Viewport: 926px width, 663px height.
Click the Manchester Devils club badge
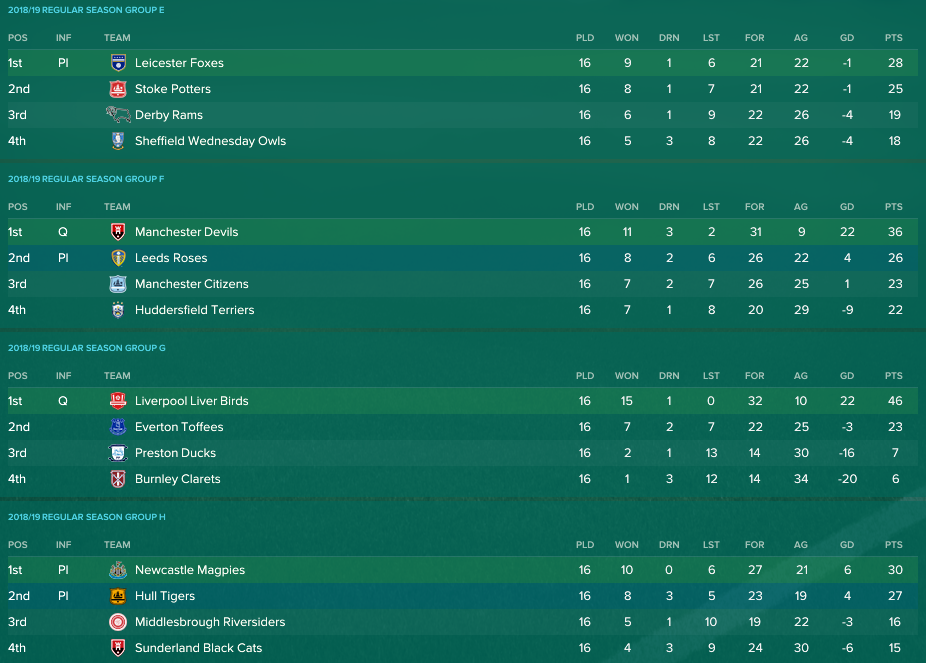click(x=118, y=231)
